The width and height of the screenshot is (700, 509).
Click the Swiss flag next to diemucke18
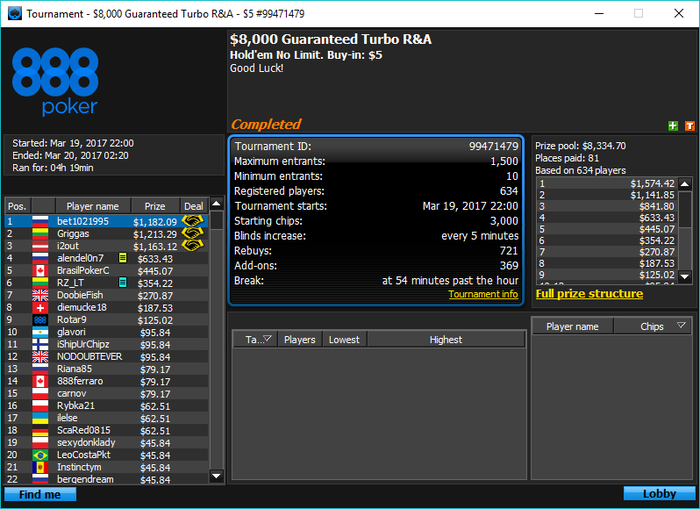tap(40, 308)
